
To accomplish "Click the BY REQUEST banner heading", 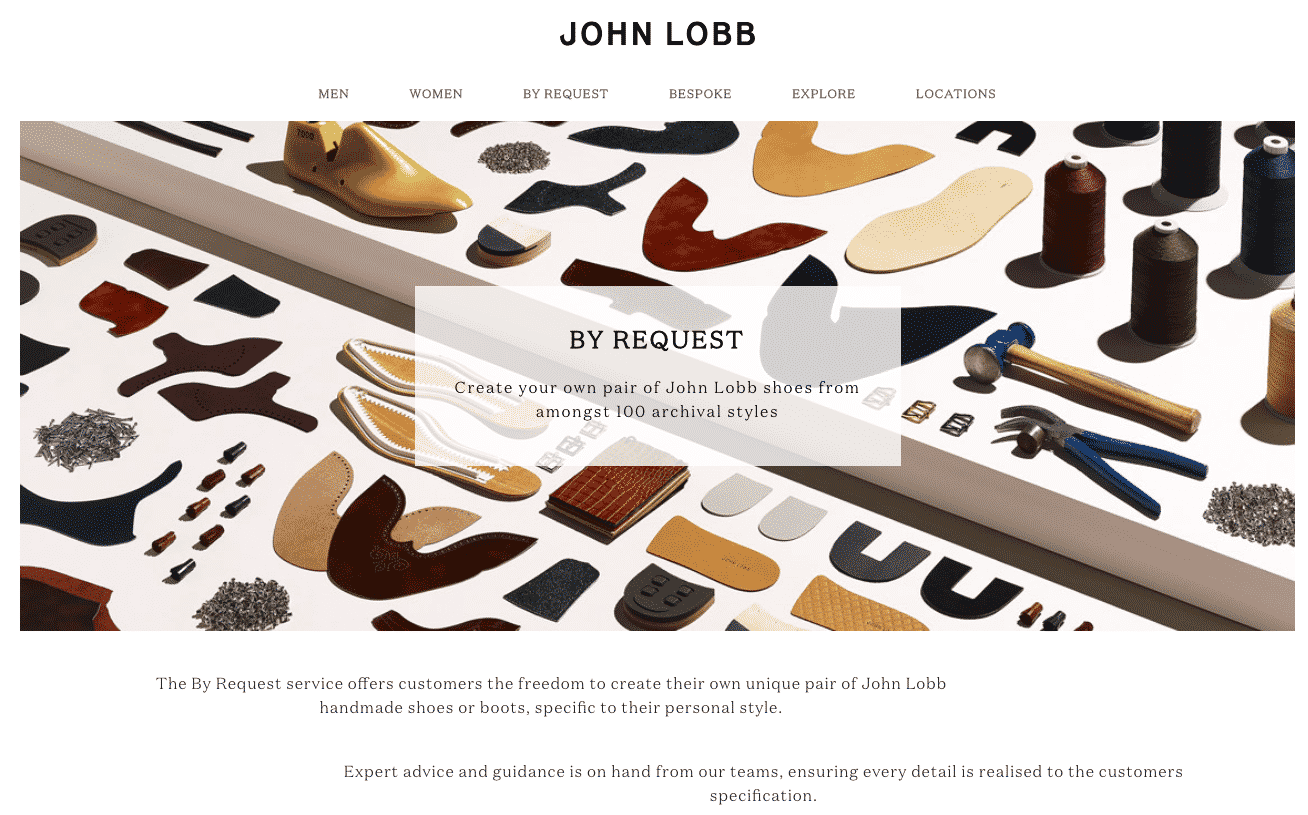I will click(x=656, y=340).
